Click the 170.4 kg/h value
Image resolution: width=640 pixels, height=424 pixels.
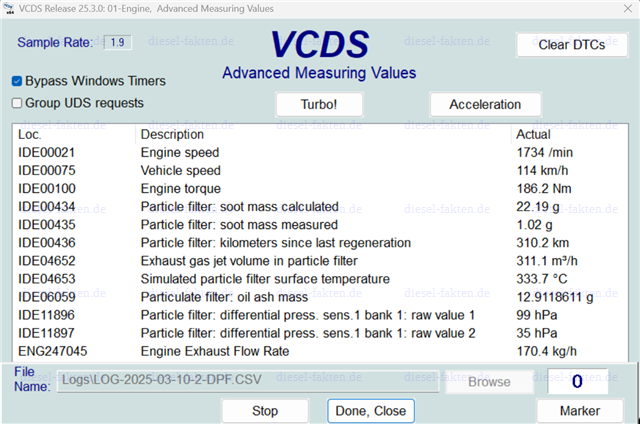coord(547,351)
